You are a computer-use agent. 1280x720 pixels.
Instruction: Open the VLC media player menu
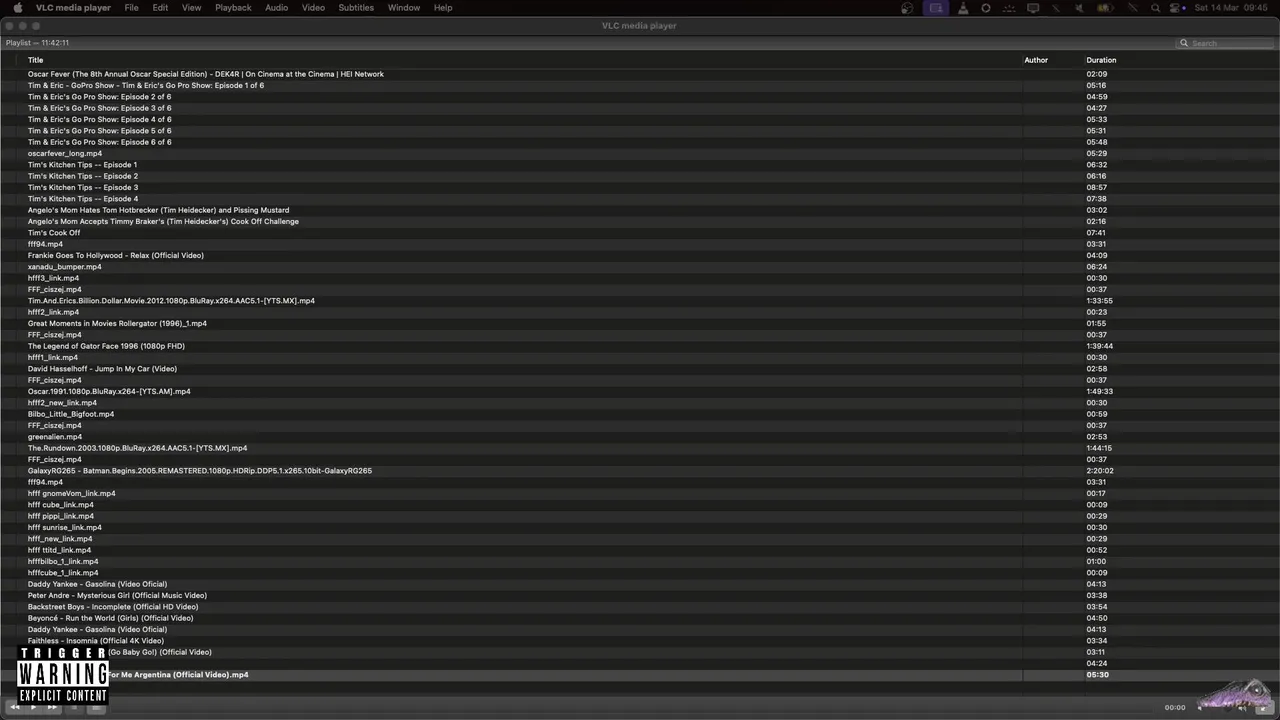pyautogui.click(x=73, y=7)
